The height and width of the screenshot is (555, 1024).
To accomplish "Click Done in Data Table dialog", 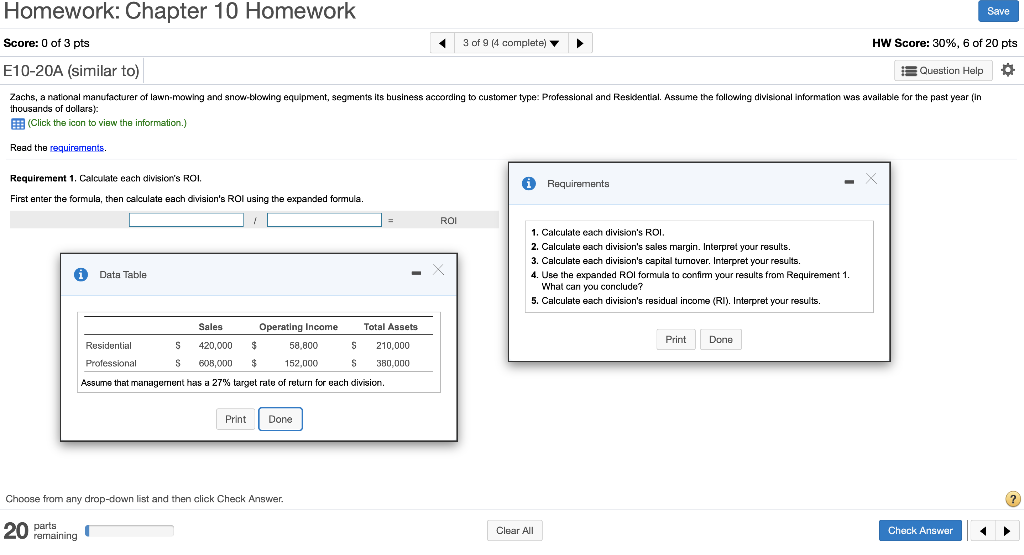I will 280,419.
